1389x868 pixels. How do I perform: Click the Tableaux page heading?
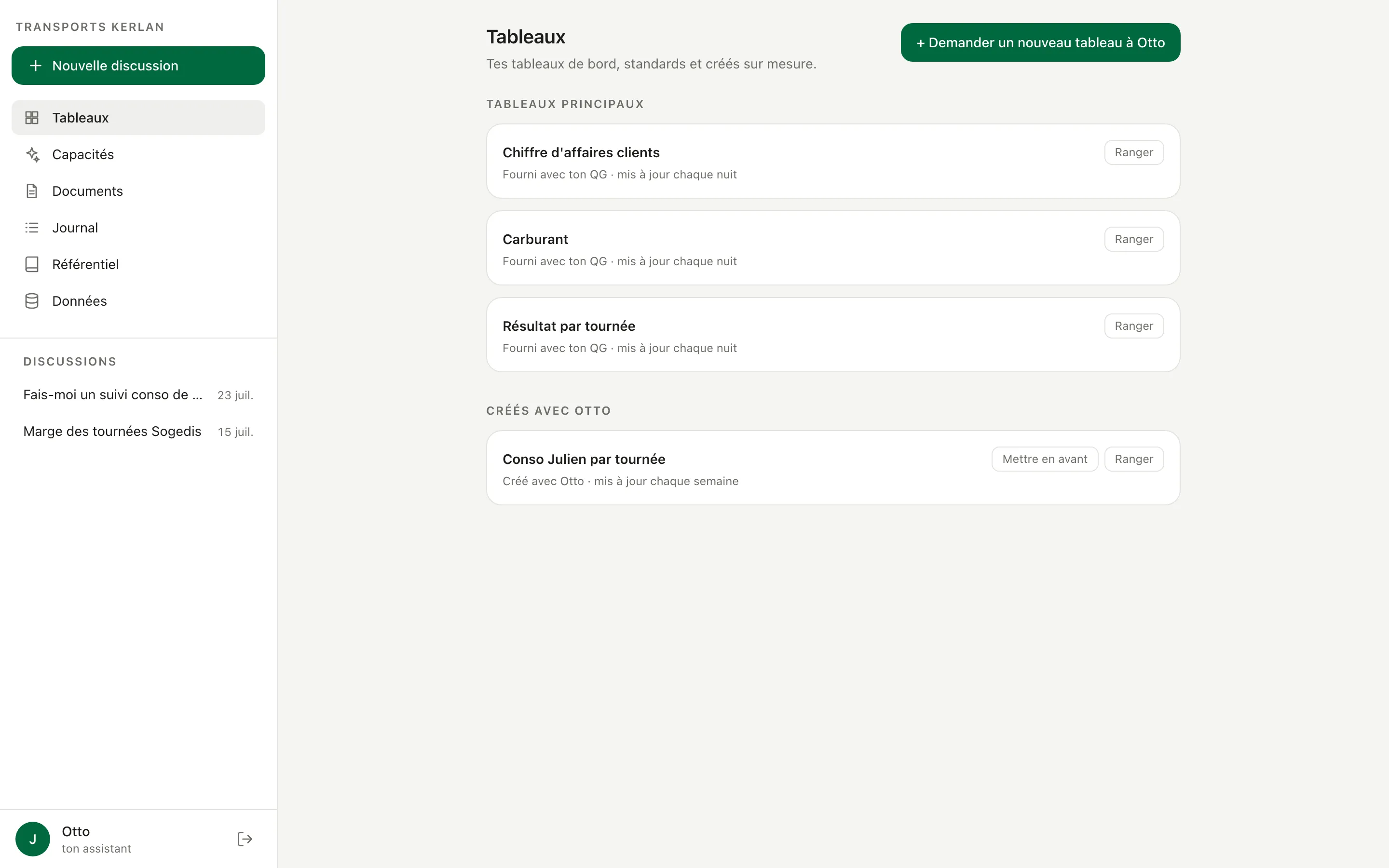point(526,37)
